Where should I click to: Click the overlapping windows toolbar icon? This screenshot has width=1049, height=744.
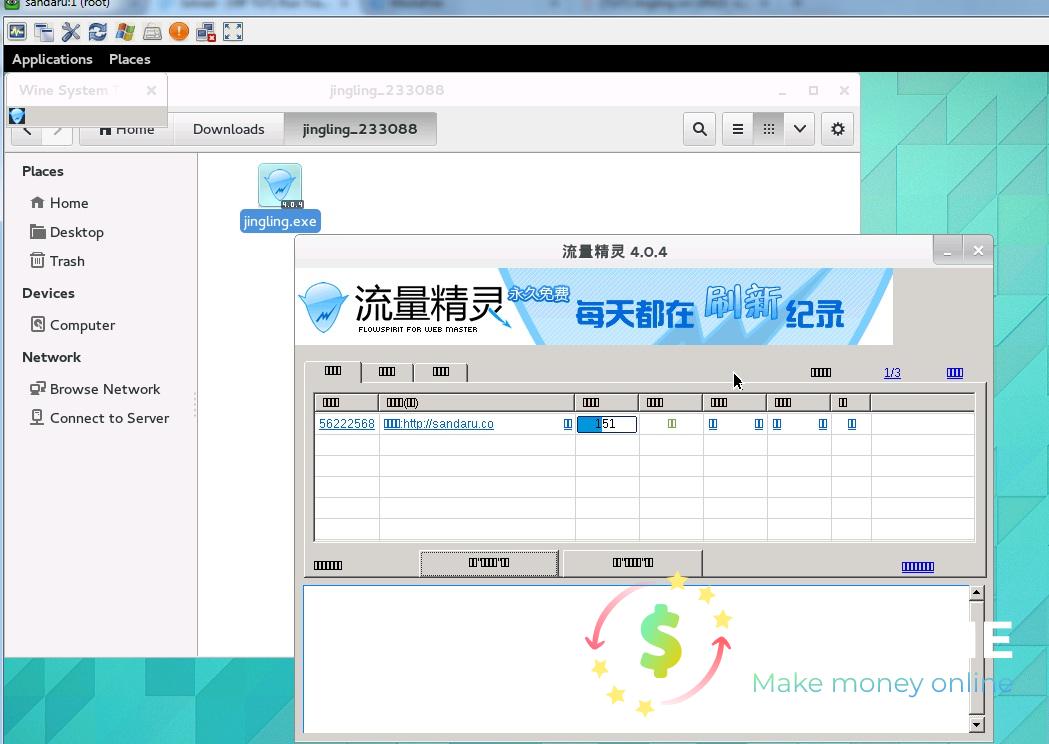[44, 31]
